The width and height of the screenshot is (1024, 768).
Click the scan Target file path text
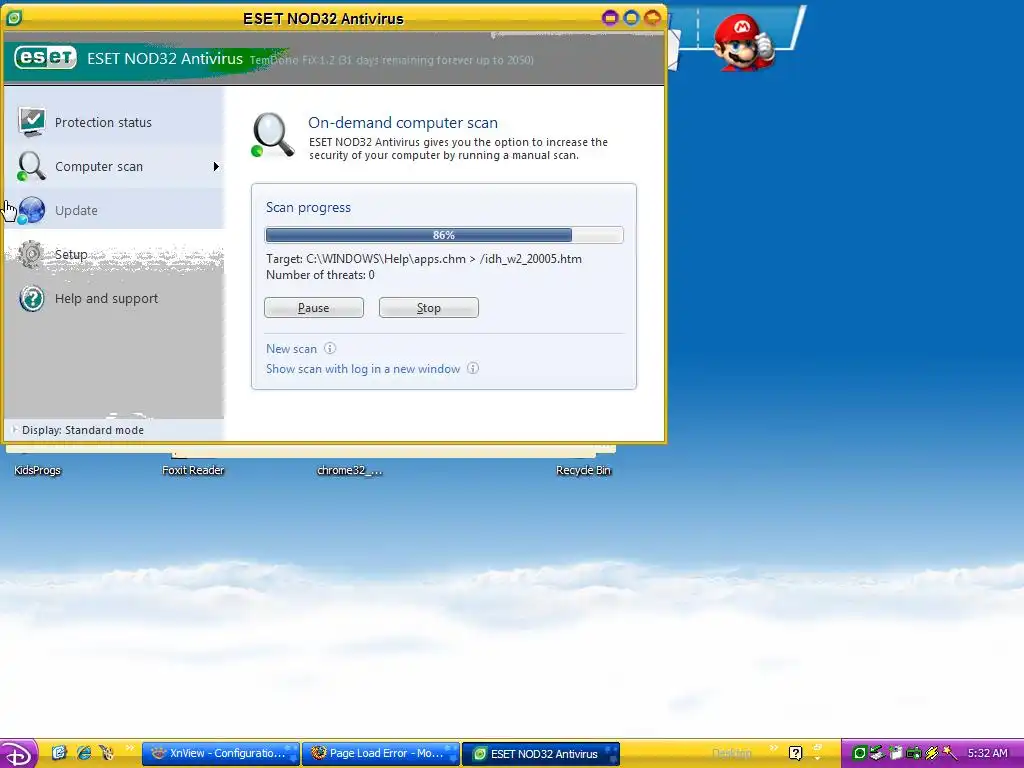pyautogui.click(x=424, y=259)
